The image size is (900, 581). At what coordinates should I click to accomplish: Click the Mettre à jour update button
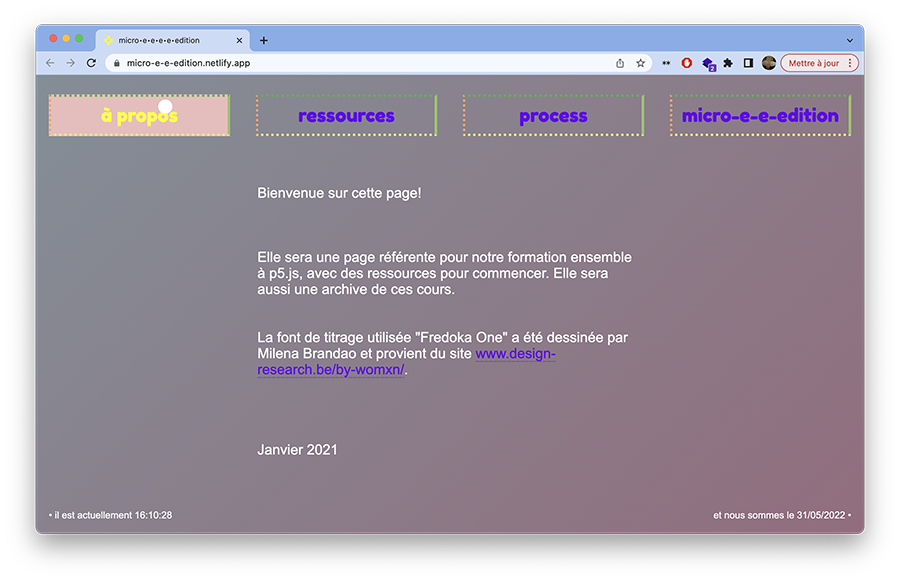pyautogui.click(x=813, y=63)
